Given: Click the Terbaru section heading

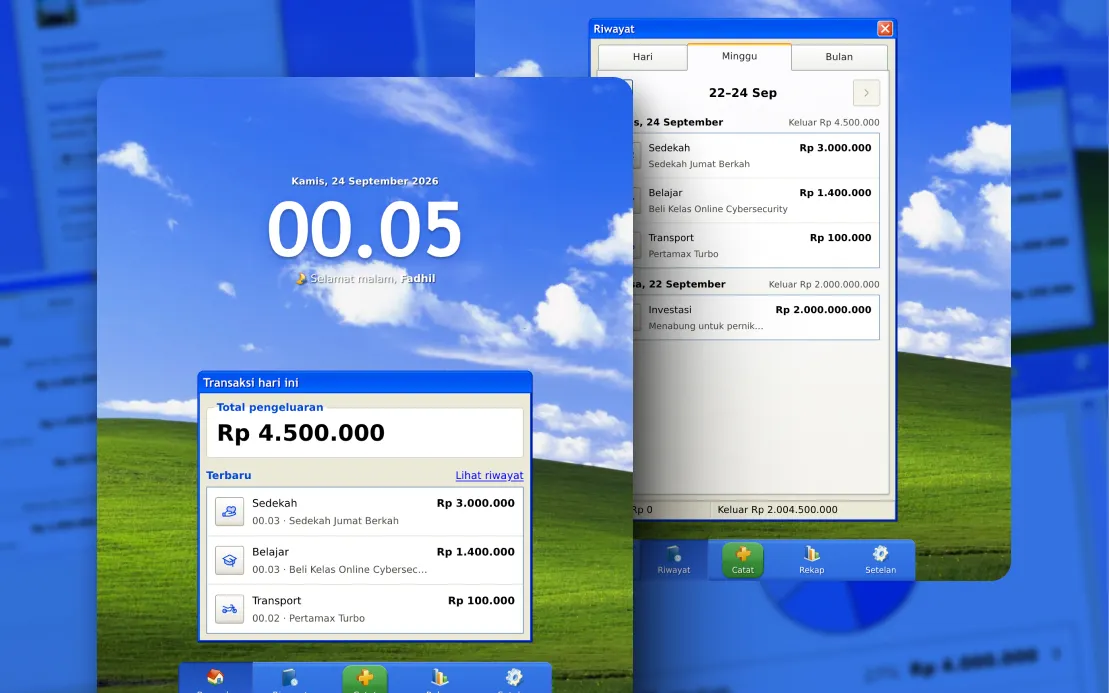Looking at the screenshot, I should pos(228,475).
